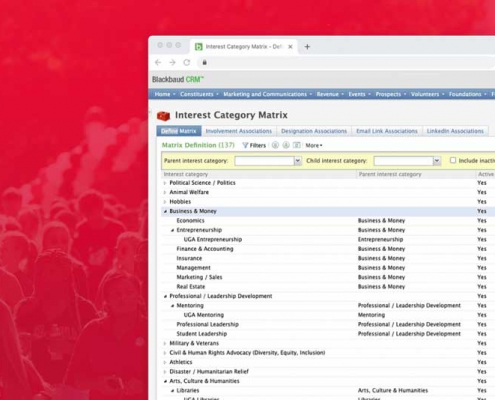Open the Child interest category dropdown
Image resolution: width=495 pixels, height=400 pixels.
437,161
